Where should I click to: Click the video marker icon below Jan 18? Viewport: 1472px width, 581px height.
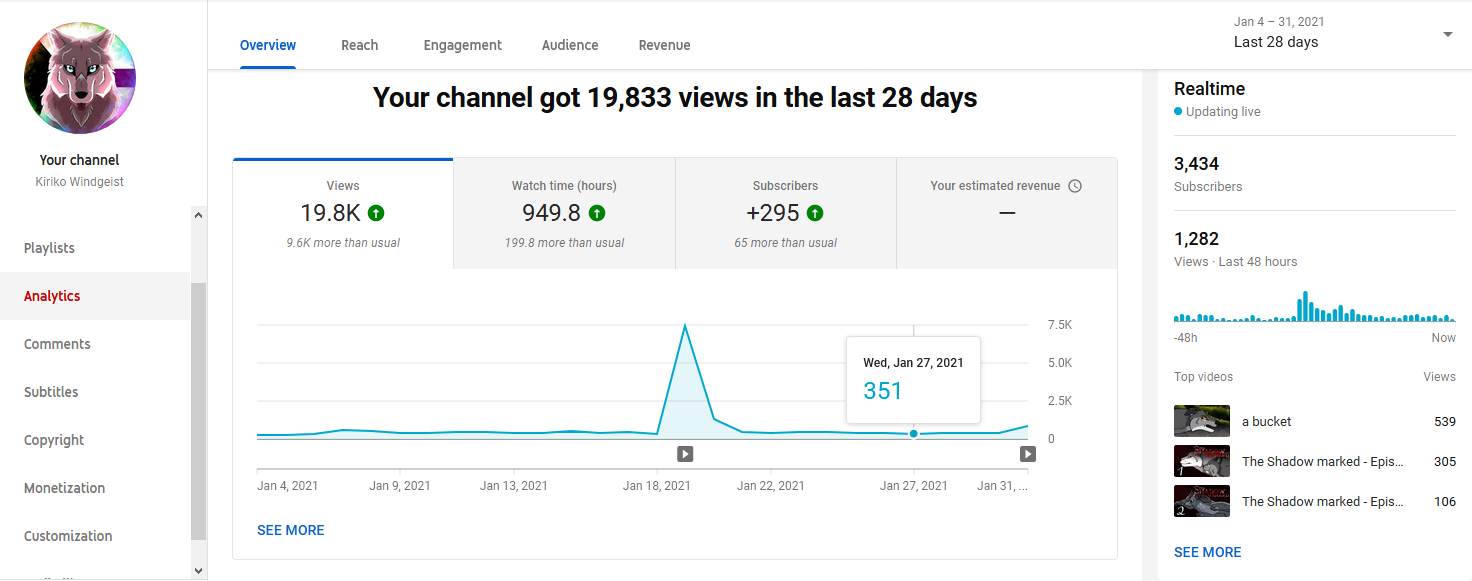pyautogui.click(x=685, y=454)
